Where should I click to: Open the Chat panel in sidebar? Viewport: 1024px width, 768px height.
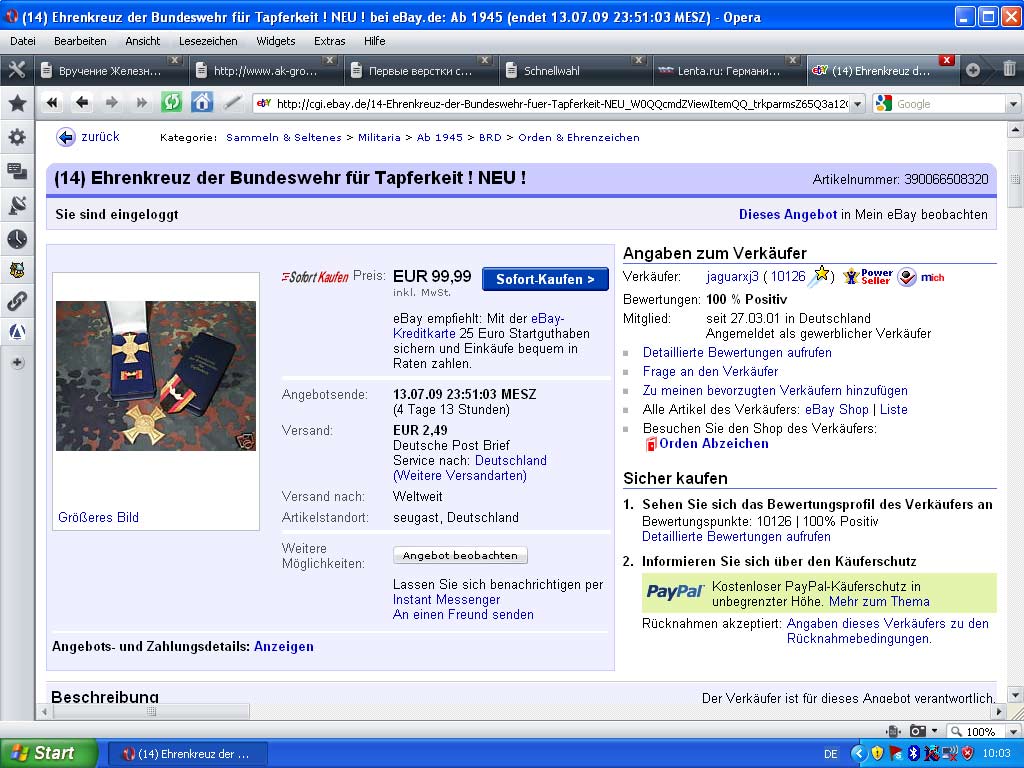pos(17,171)
